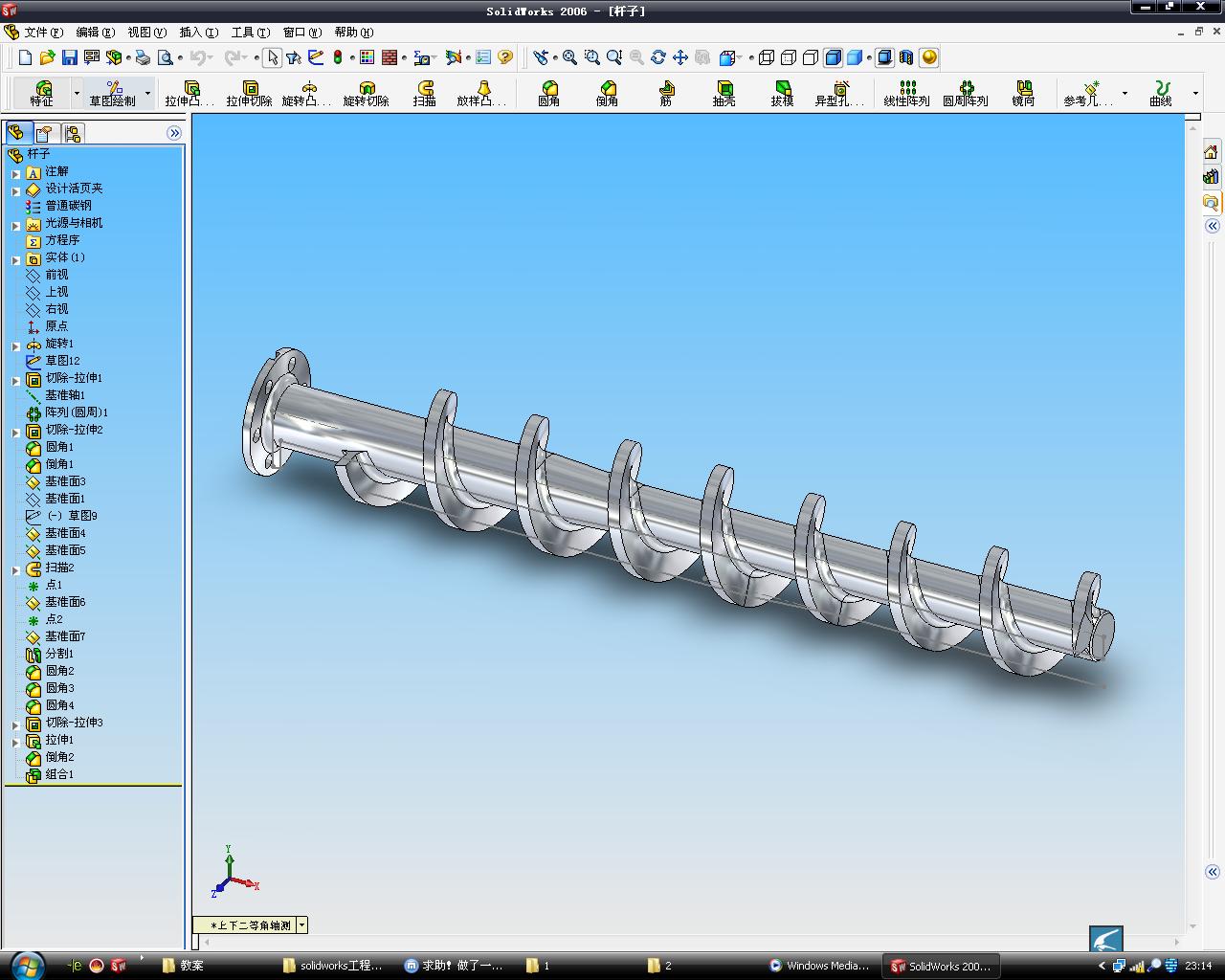The image size is (1225, 980).
Task: Open the 编辑(E) menu
Action: coord(95,33)
